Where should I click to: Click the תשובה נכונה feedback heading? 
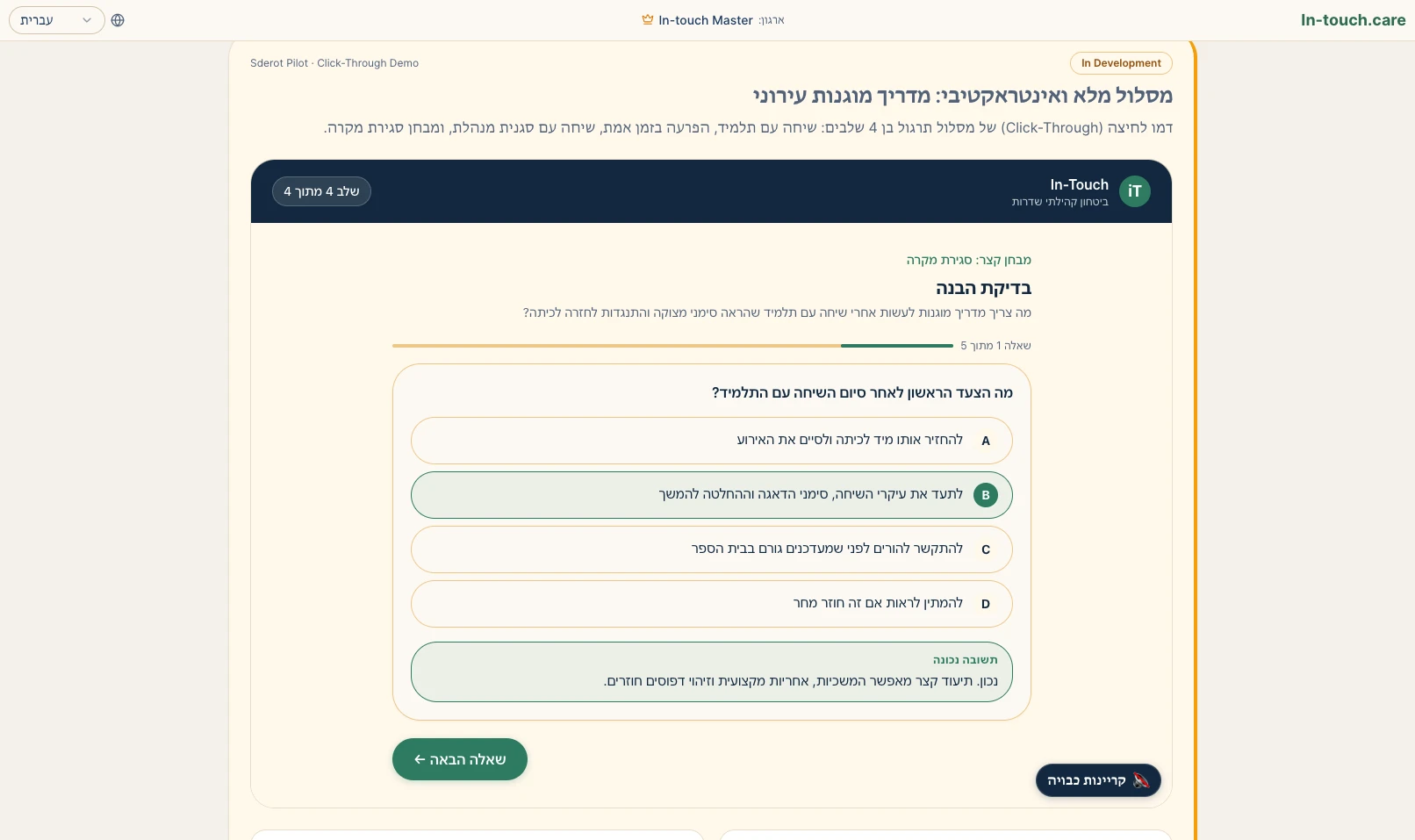pyautogui.click(x=965, y=660)
